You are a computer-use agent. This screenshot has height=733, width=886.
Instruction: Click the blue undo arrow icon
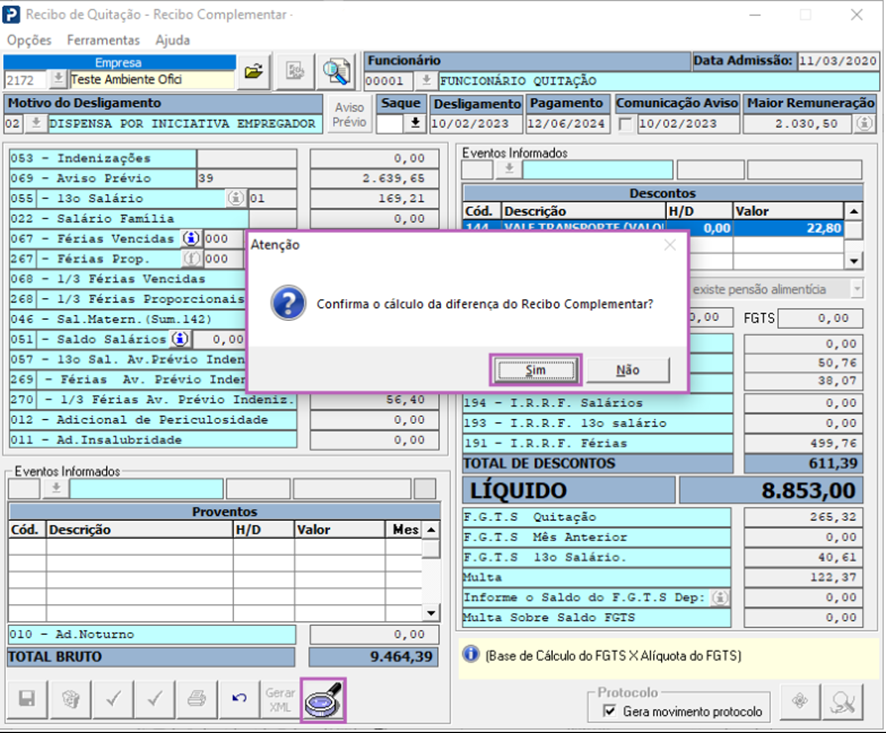tap(239, 699)
